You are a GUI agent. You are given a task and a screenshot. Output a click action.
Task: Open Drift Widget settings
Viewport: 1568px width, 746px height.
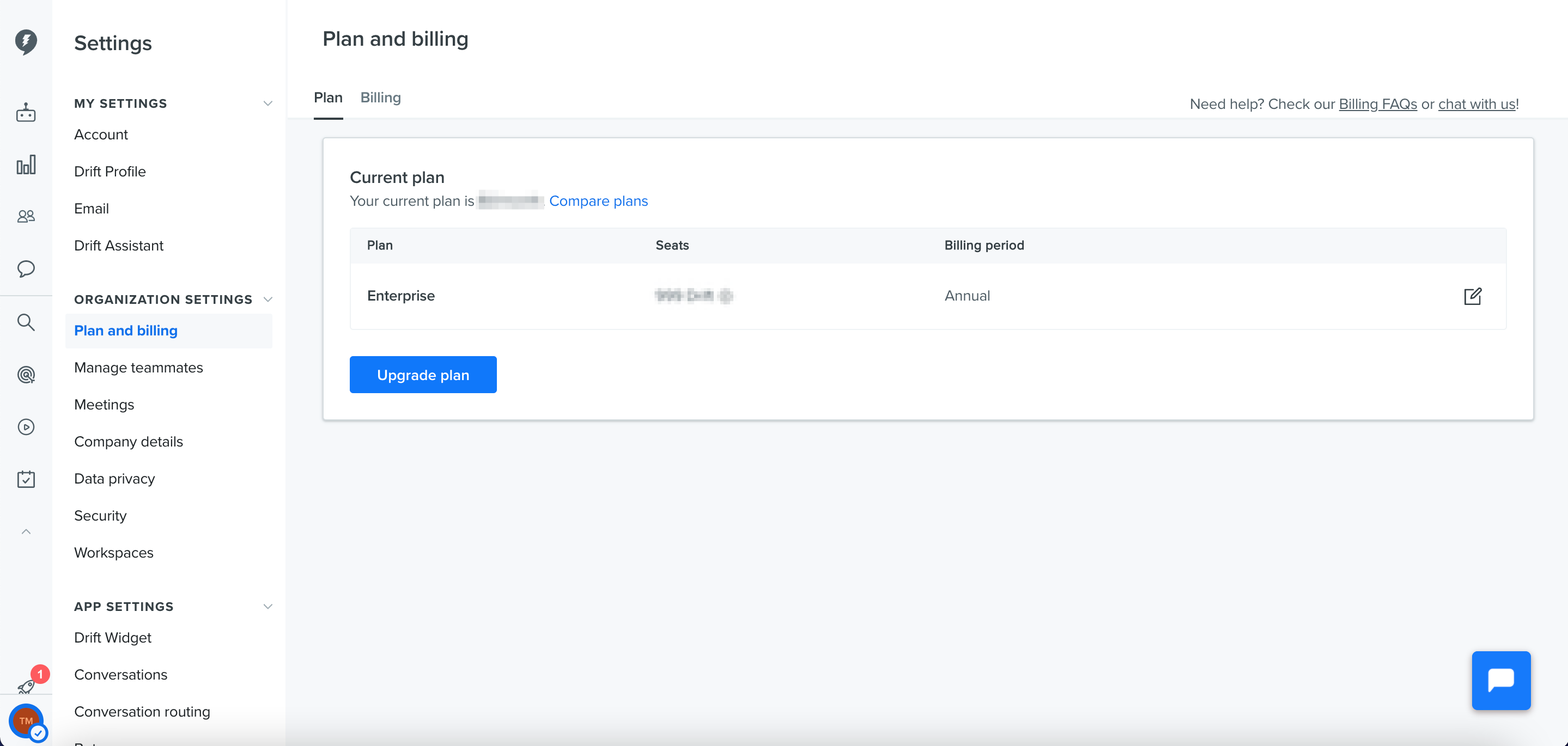[113, 638]
